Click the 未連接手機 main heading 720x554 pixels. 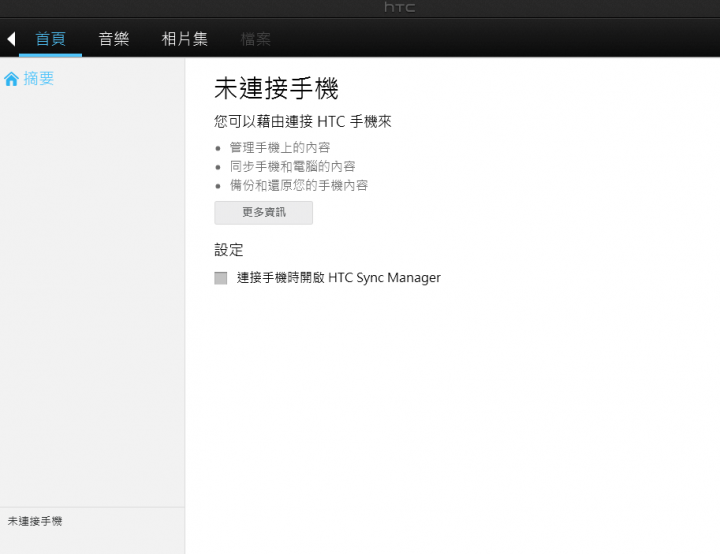(276, 89)
